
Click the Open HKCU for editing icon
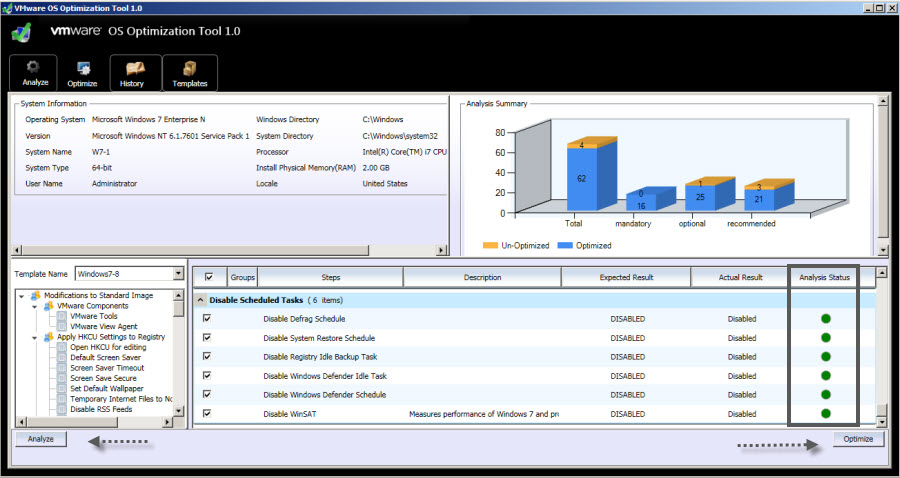(62, 347)
